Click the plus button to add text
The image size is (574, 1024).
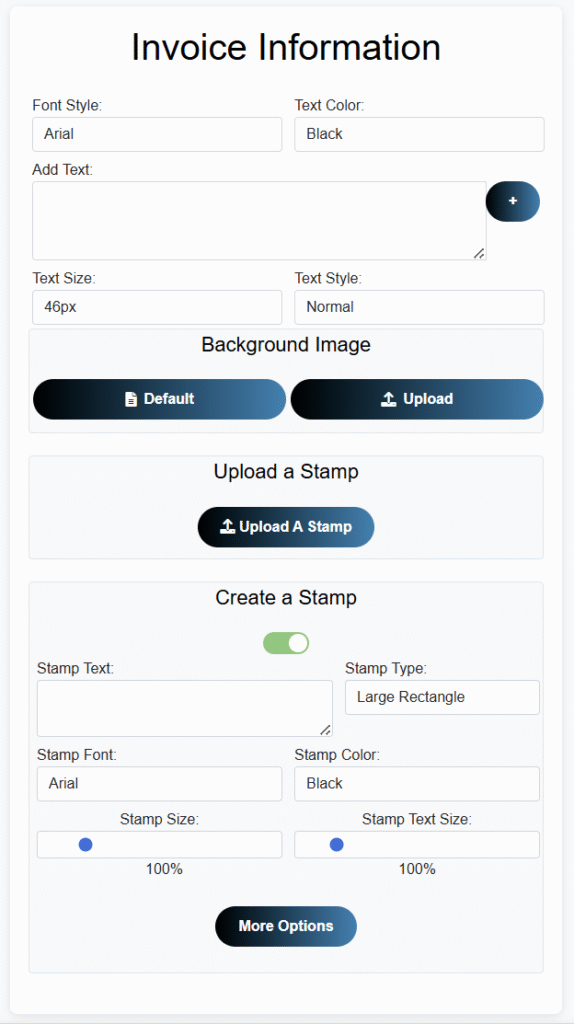(x=513, y=201)
